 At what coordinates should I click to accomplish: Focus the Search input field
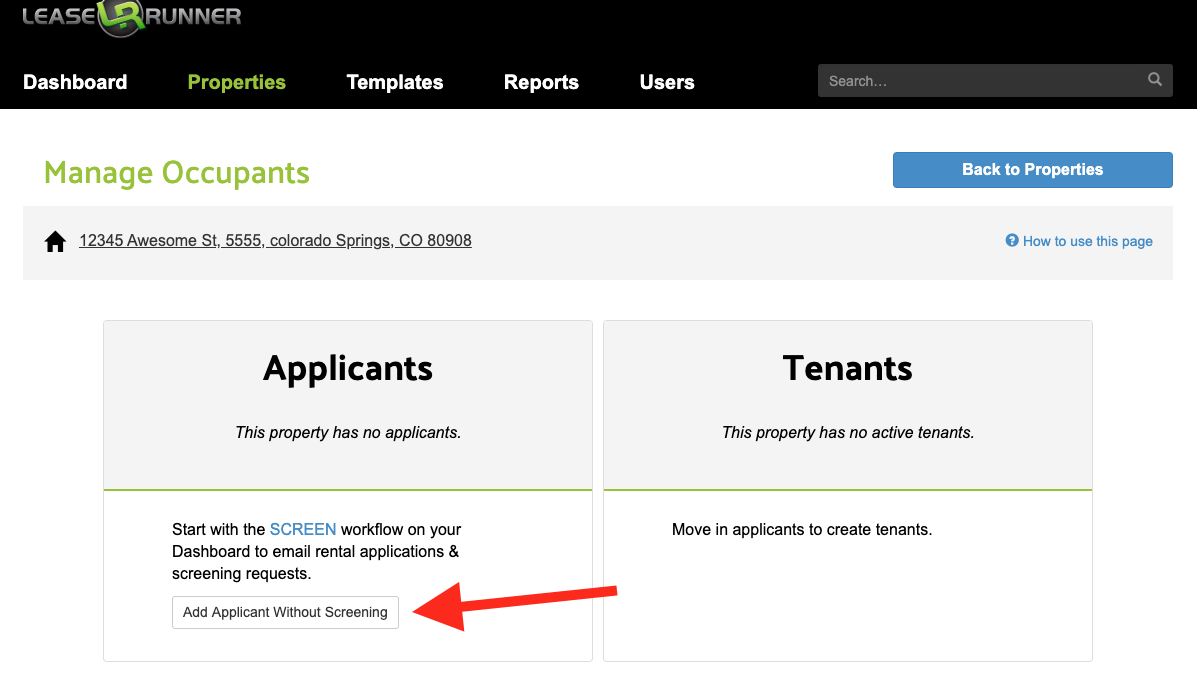pyautogui.click(x=980, y=81)
